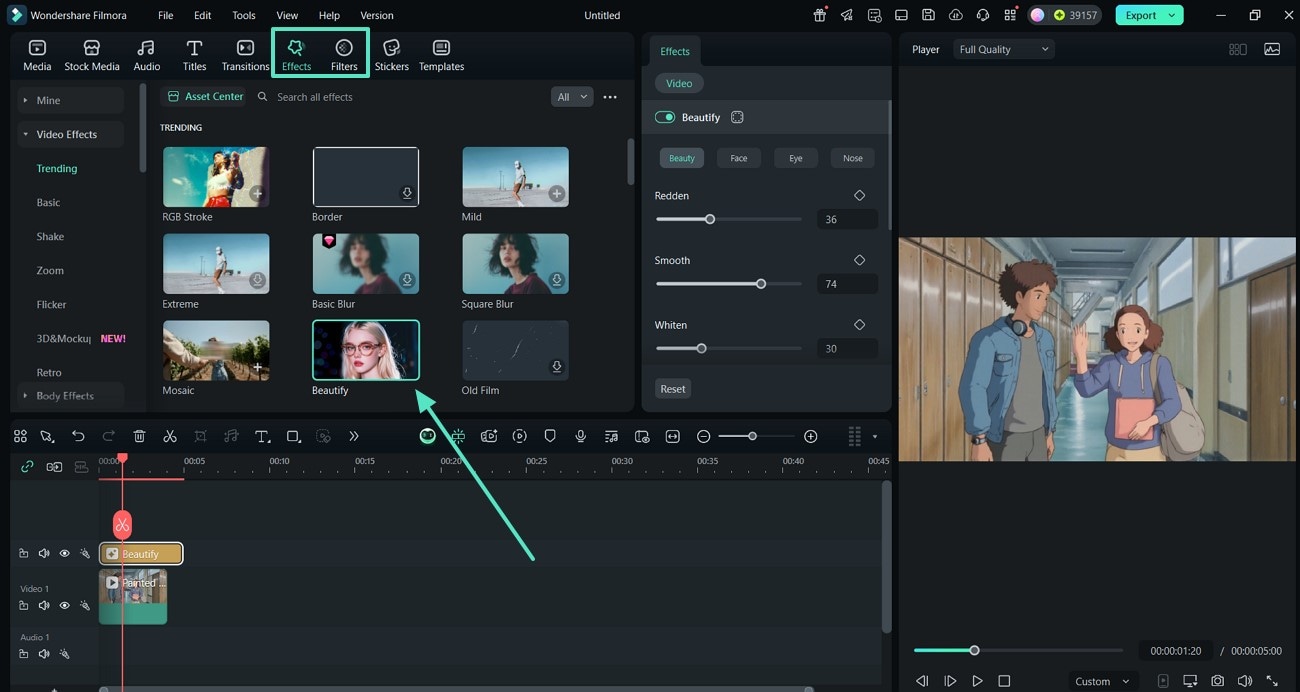Expand the Mine category
1300x692 pixels.
48,100
